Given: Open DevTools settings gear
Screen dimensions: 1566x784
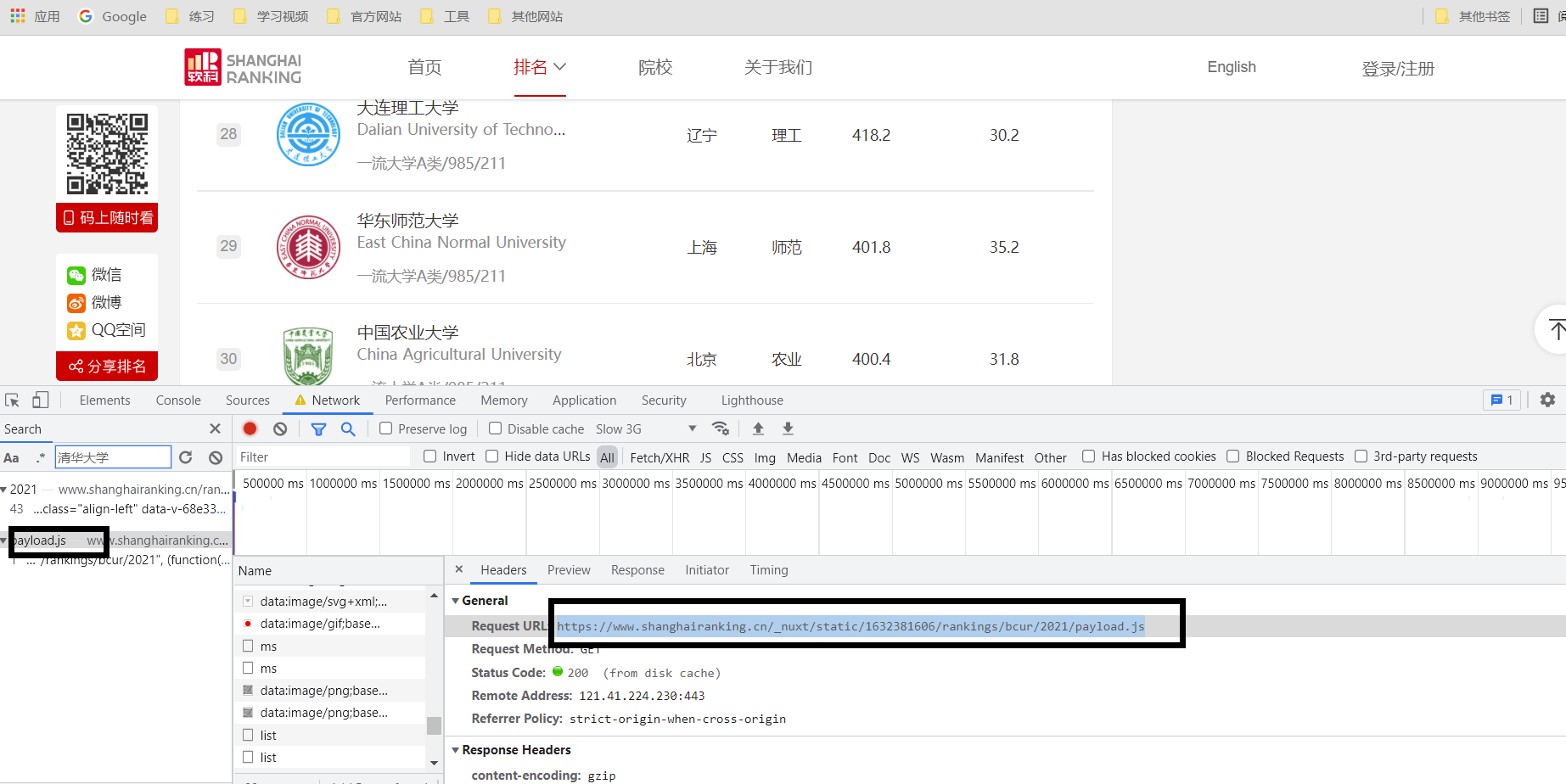Looking at the screenshot, I should 1547,400.
